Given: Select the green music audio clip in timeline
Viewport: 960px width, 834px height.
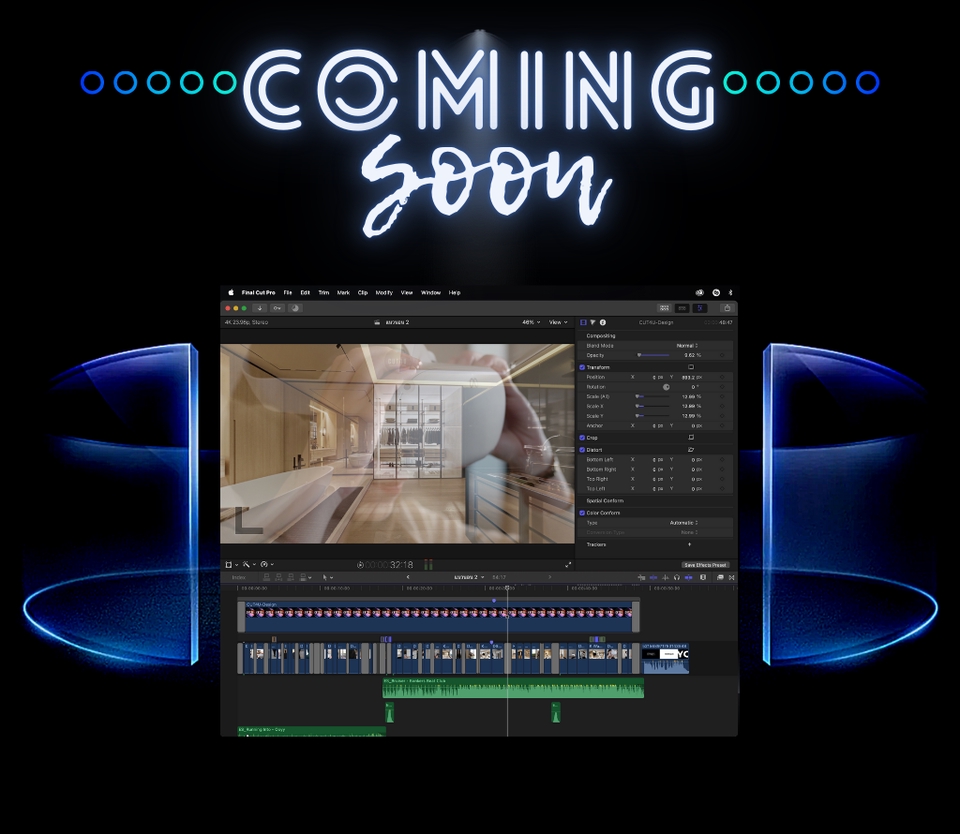Looking at the screenshot, I should click(x=513, y=688).
